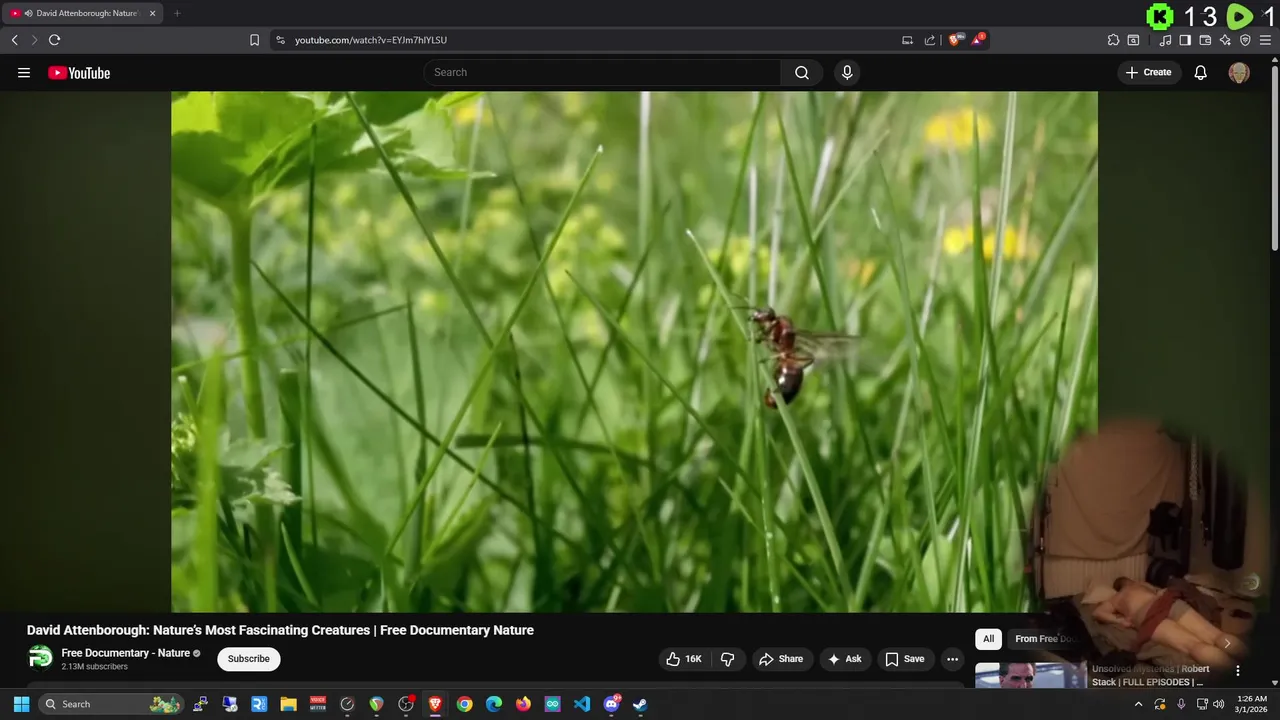Open Free Documentary - Nature channel link
Image resolution: width=1280 pixels, height=720 pixels.
coord(126,653)
